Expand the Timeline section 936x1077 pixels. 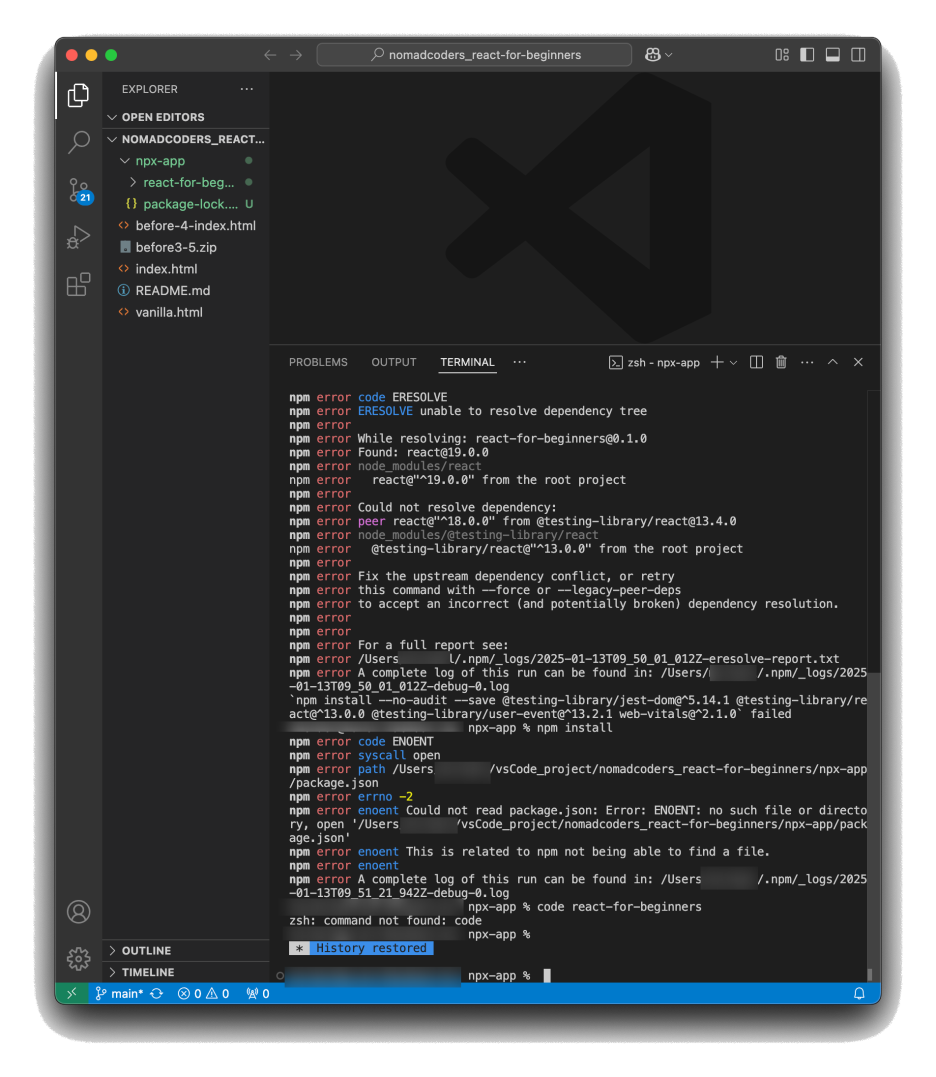coord(185,973)
